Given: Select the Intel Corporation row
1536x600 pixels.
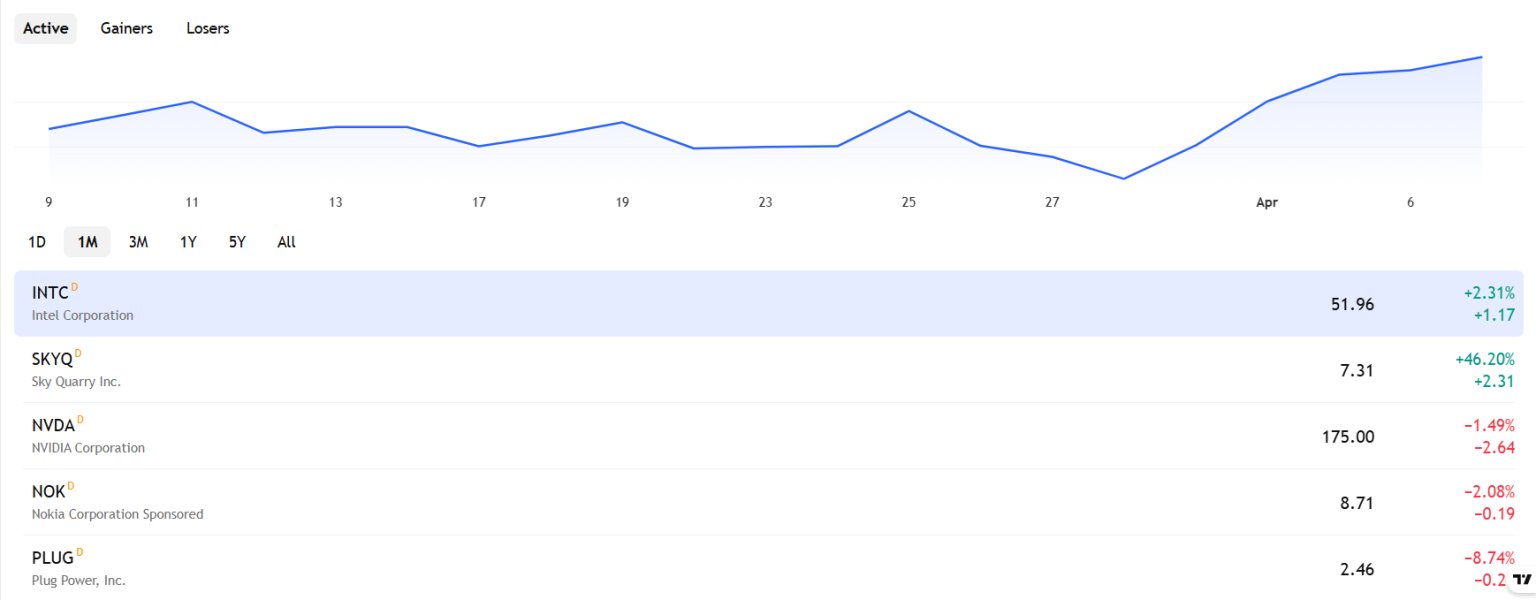Looking at the screenshot, I should coord(700,304).
